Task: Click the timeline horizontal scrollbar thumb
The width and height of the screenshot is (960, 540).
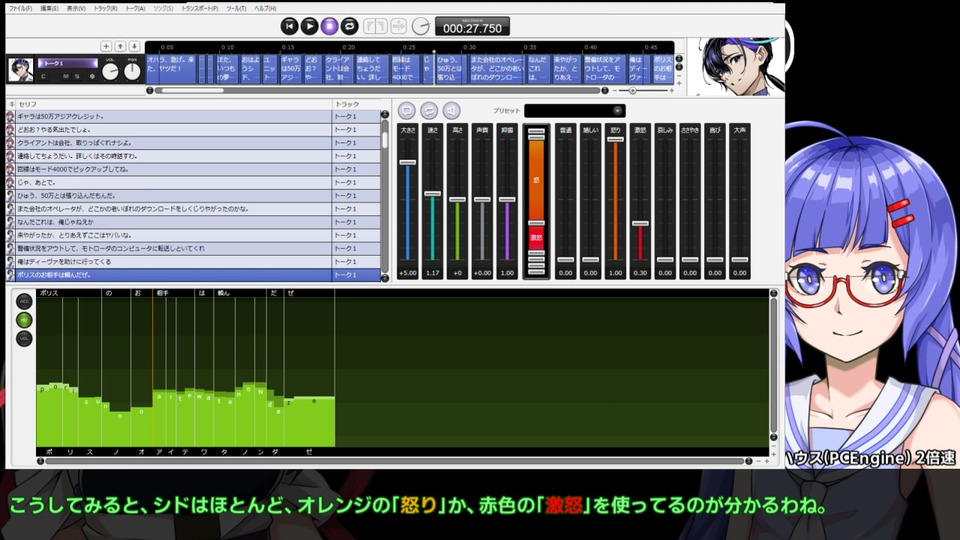Action: 193,91
